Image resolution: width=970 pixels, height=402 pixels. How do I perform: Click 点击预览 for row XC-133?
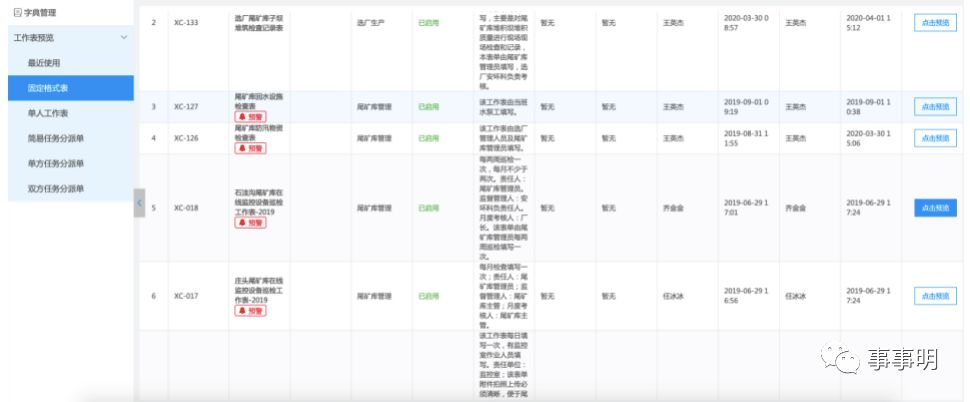pyautogui.click(x=935, y=24)
